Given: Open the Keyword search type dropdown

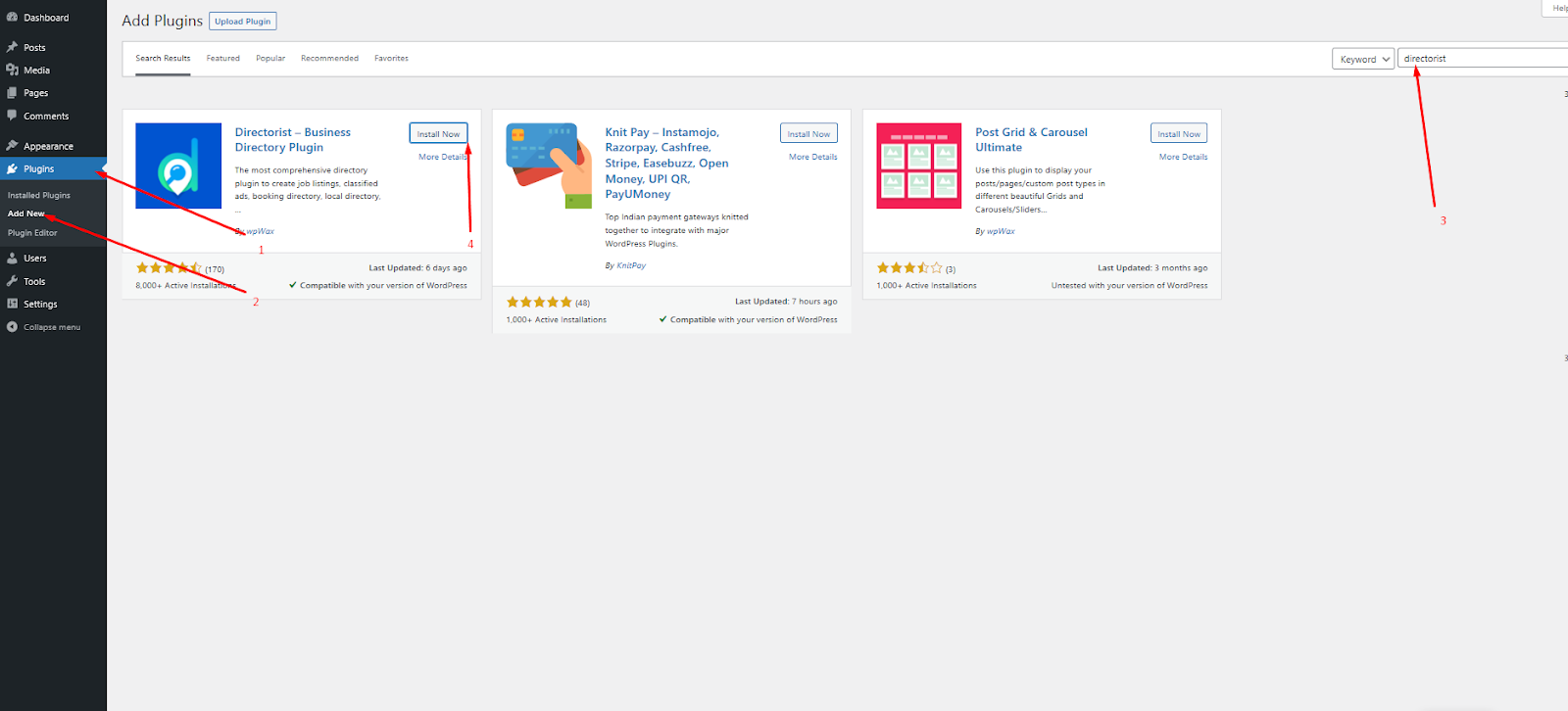Looking at the screenshot, I should tap(1363, 59).
